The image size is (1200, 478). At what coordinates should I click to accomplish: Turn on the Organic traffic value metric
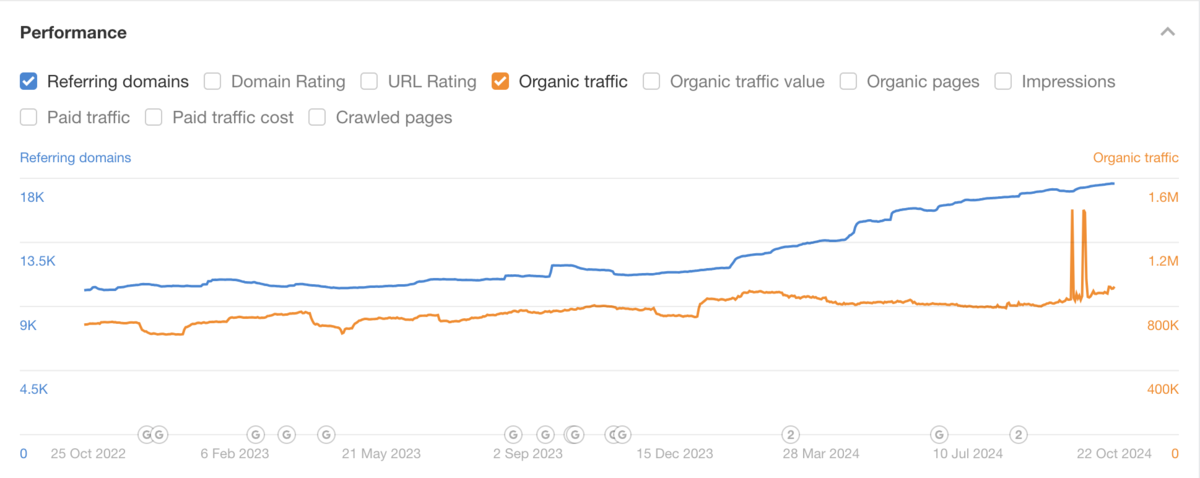click(652, 82)
